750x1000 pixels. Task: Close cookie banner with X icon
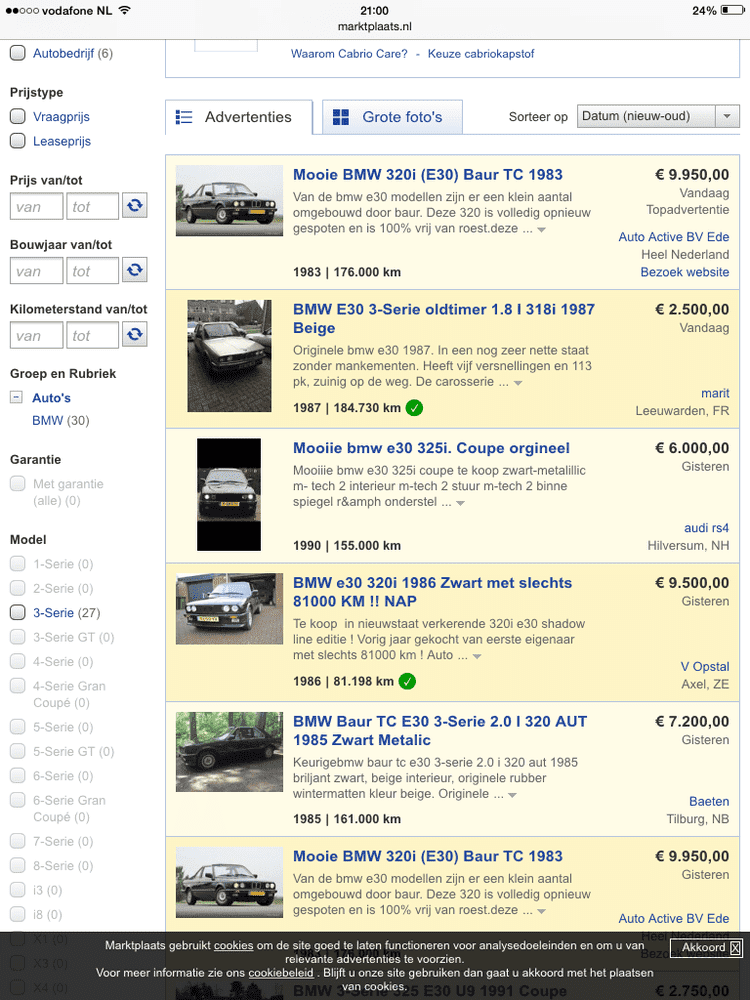pyautogui.click(x=735, y=947)
